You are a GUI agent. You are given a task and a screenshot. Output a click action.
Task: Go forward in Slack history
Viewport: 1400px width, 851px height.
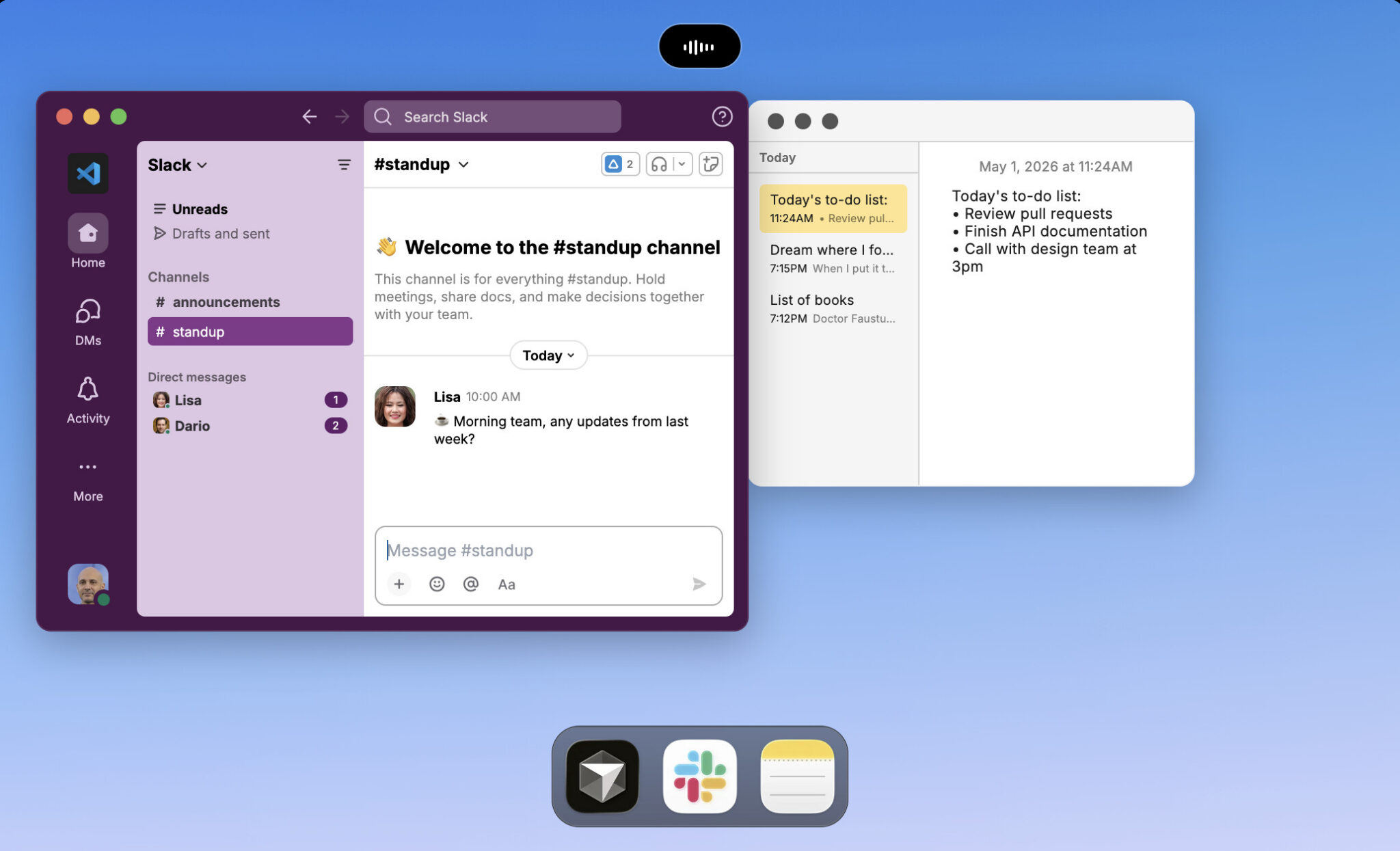[342, 117]
